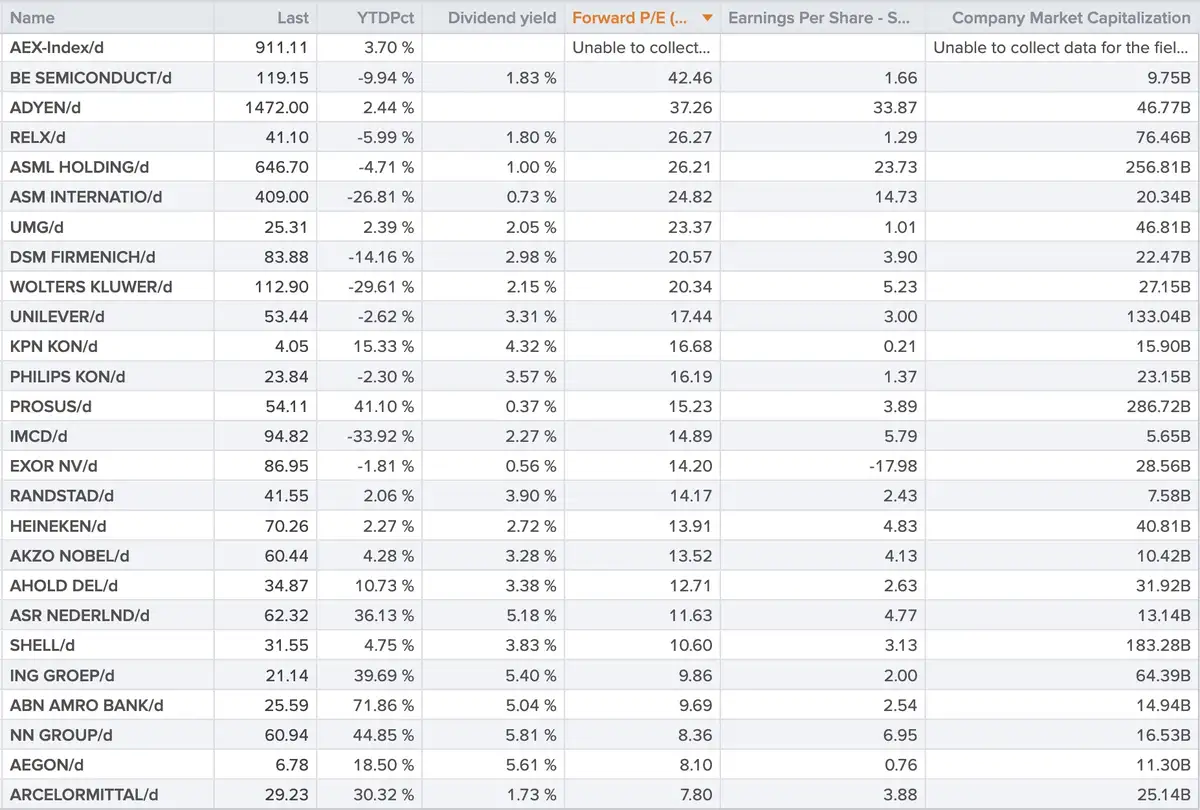Viewport: 1200px width, 810px height.
Task: Click ING GROEP dividend yield 5.40 %
Action: tap(531, 677)
